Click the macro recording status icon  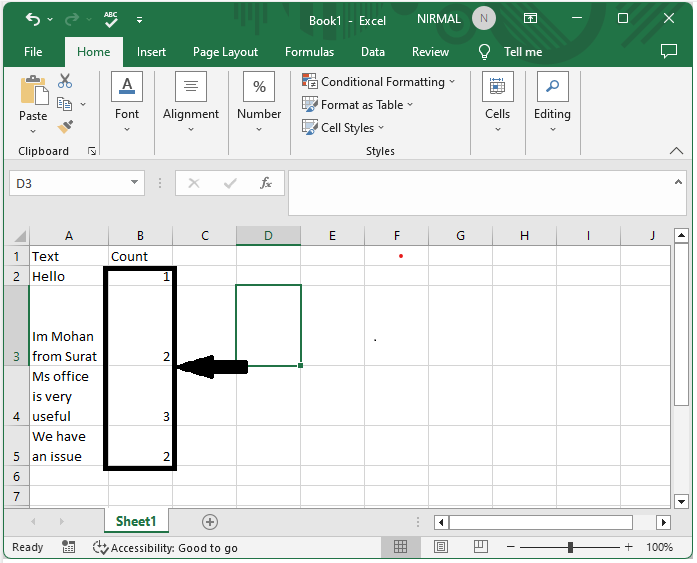68,547
